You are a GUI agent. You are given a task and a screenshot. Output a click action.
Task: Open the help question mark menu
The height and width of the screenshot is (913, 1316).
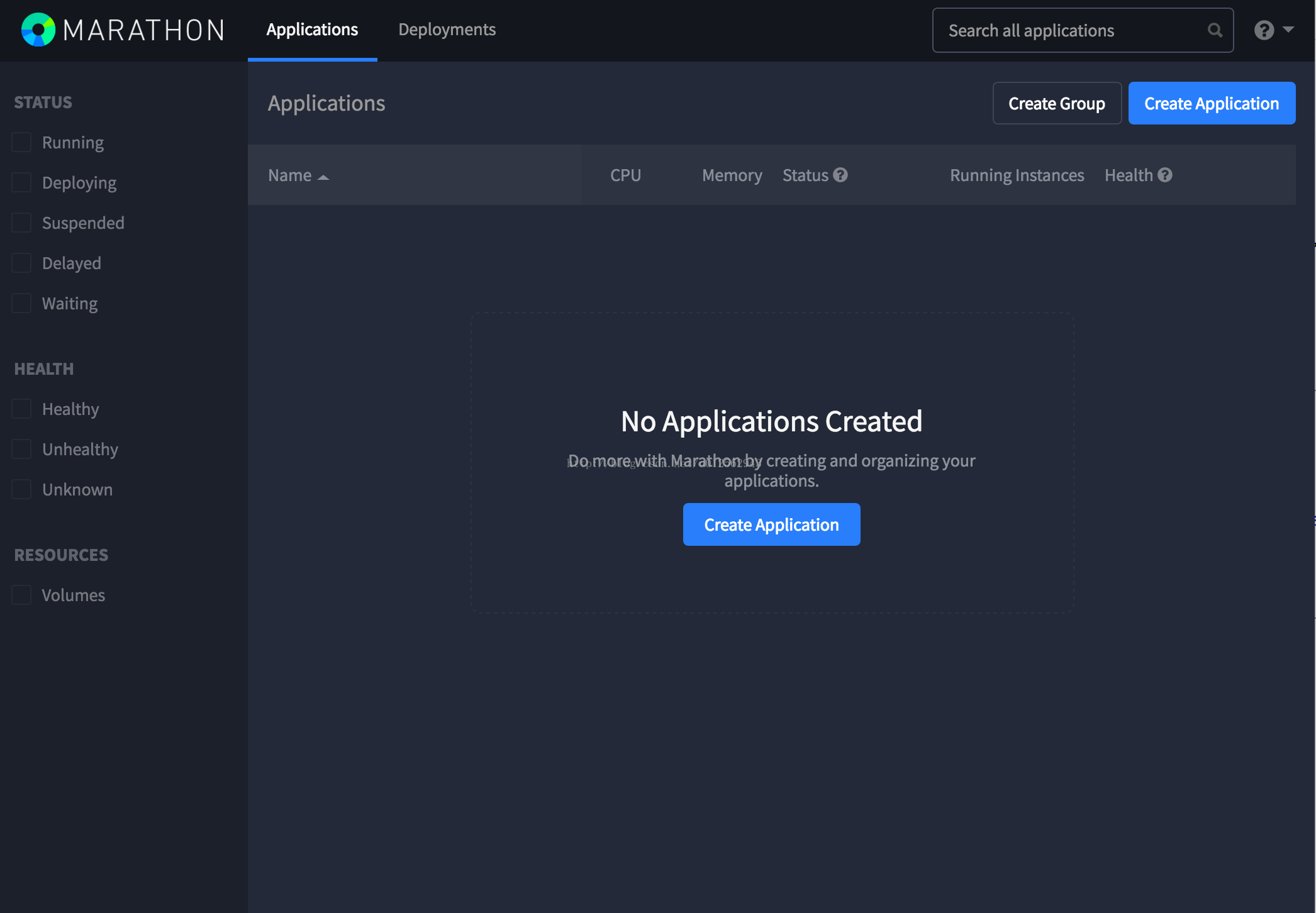pos(1264,30)
